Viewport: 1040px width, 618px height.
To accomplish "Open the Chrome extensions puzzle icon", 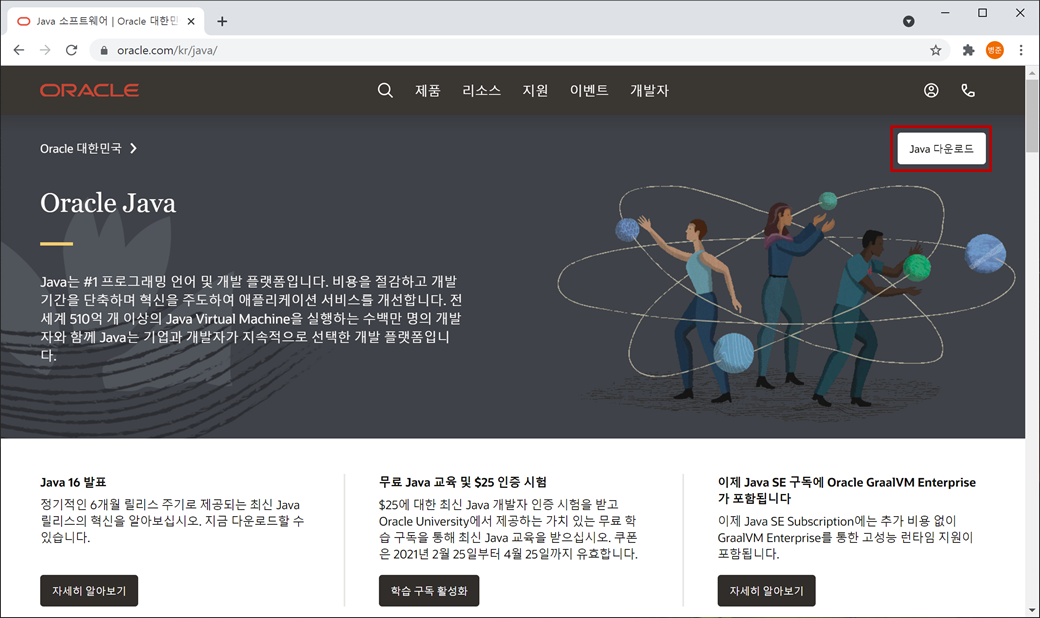I will [968, 50].
